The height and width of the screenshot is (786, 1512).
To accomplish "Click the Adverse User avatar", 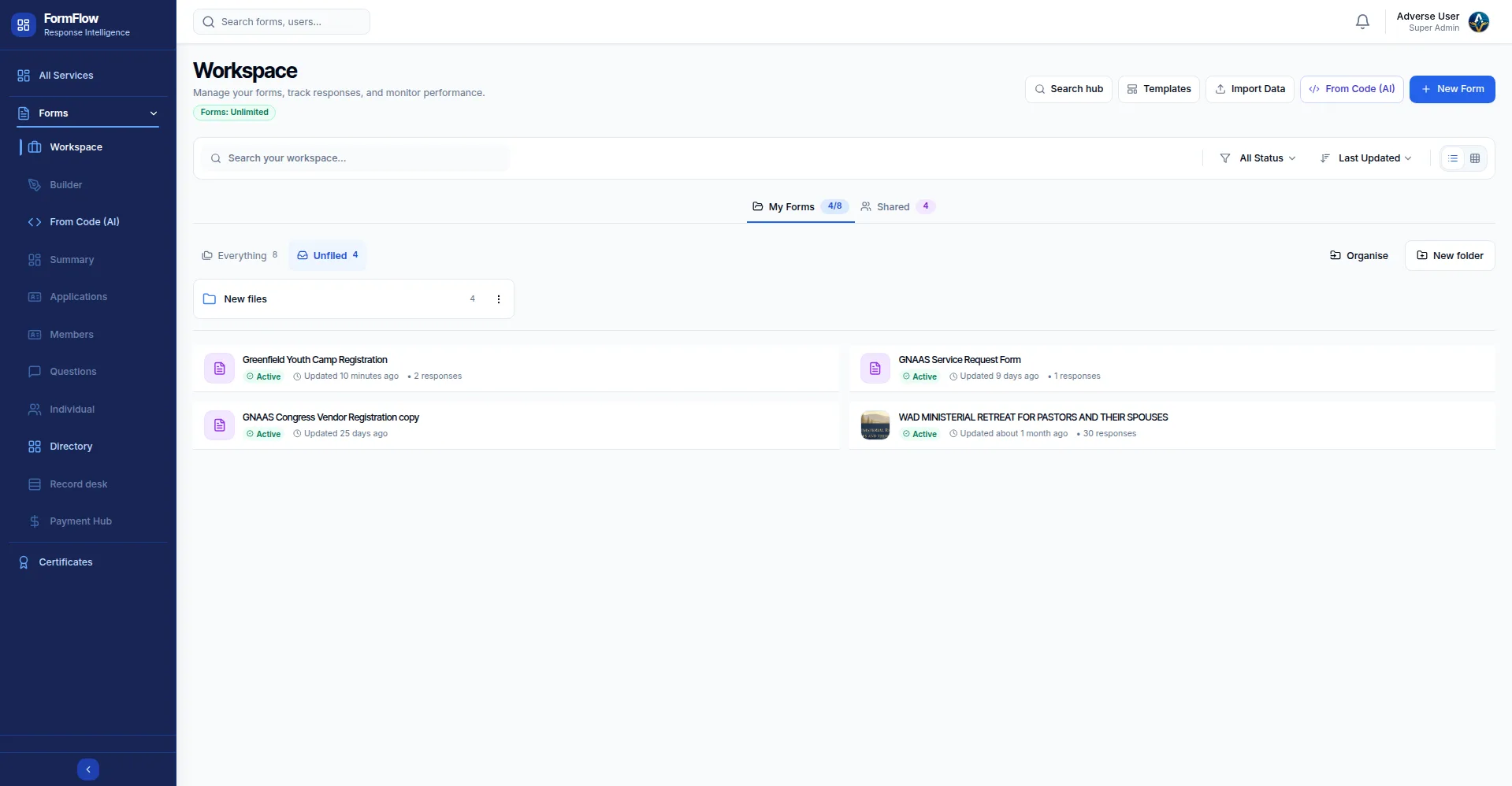I will [1479, 22].
